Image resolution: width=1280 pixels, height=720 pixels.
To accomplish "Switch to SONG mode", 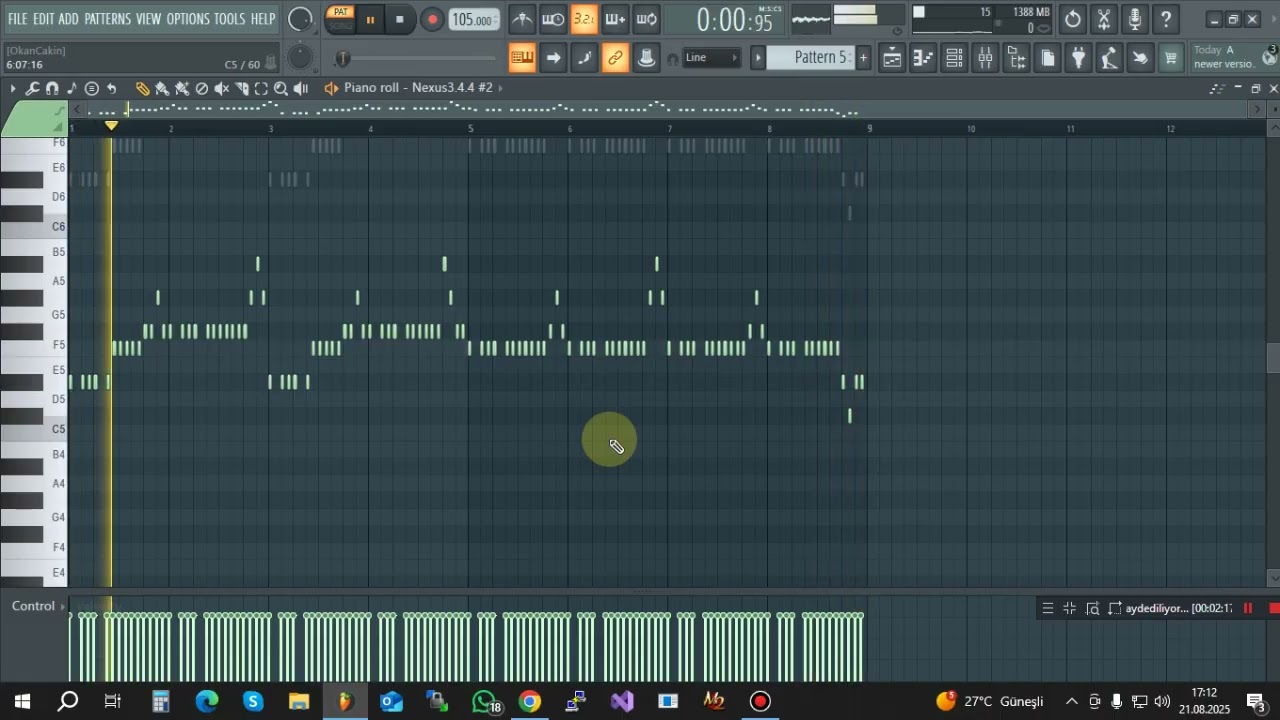I will pyautogui.click(x=341, y=25).
